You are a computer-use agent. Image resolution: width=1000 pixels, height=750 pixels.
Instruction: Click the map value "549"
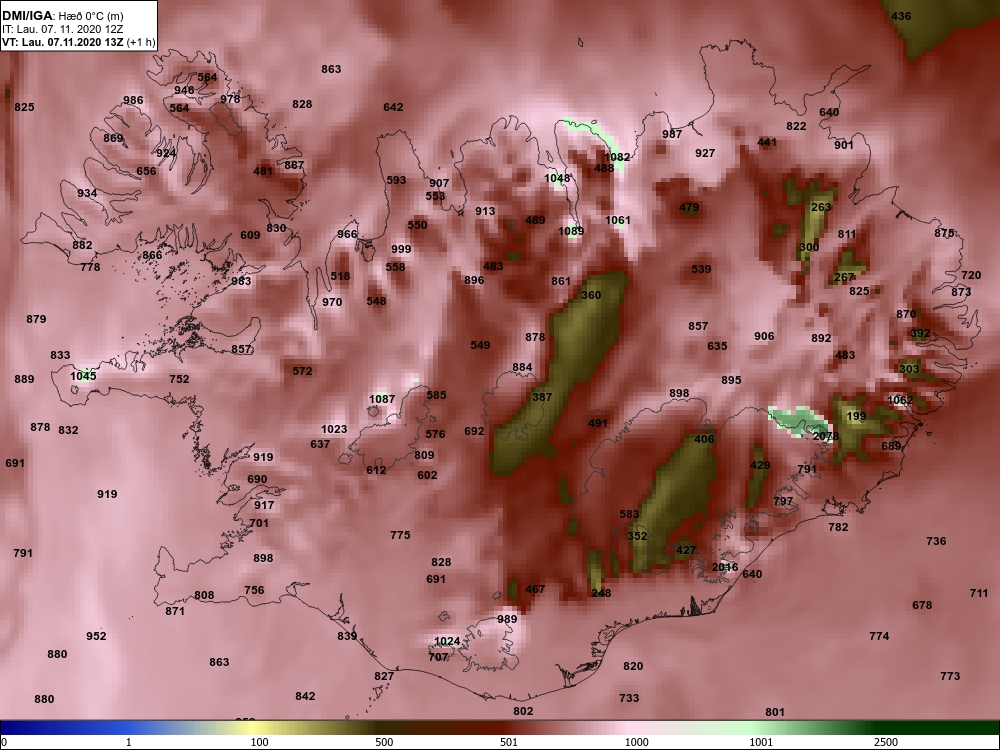point(480,345)
